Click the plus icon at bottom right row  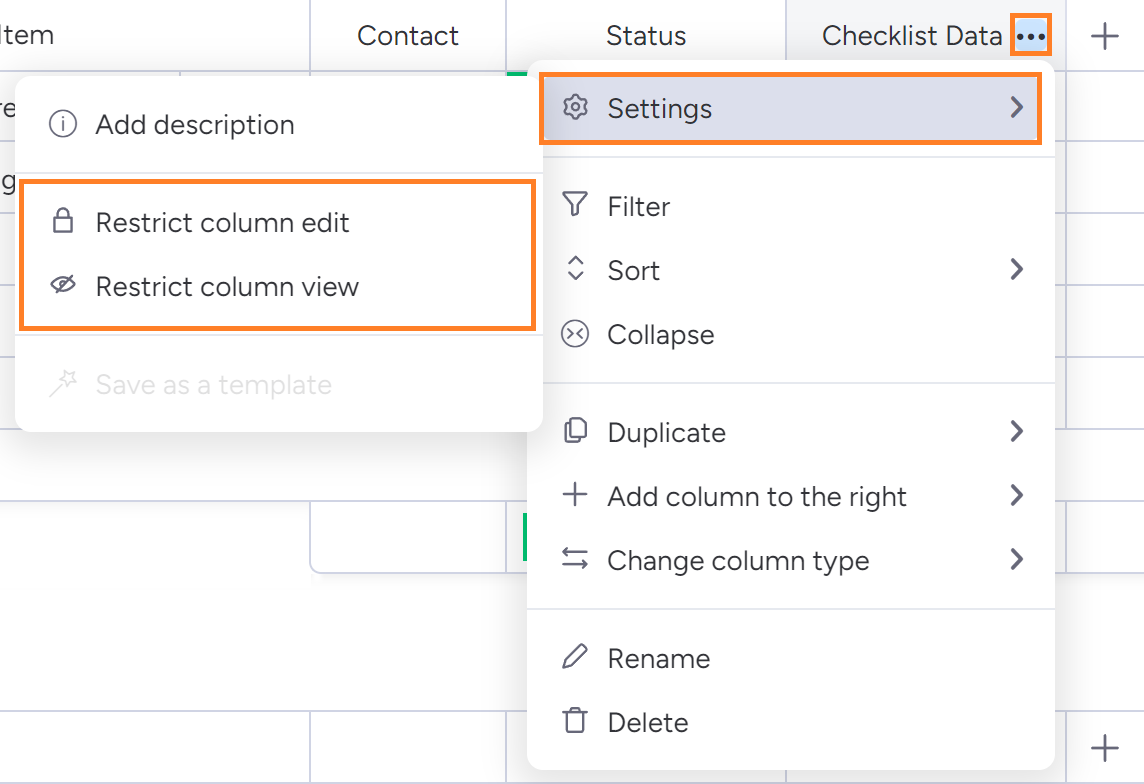tap(1104, 747)
